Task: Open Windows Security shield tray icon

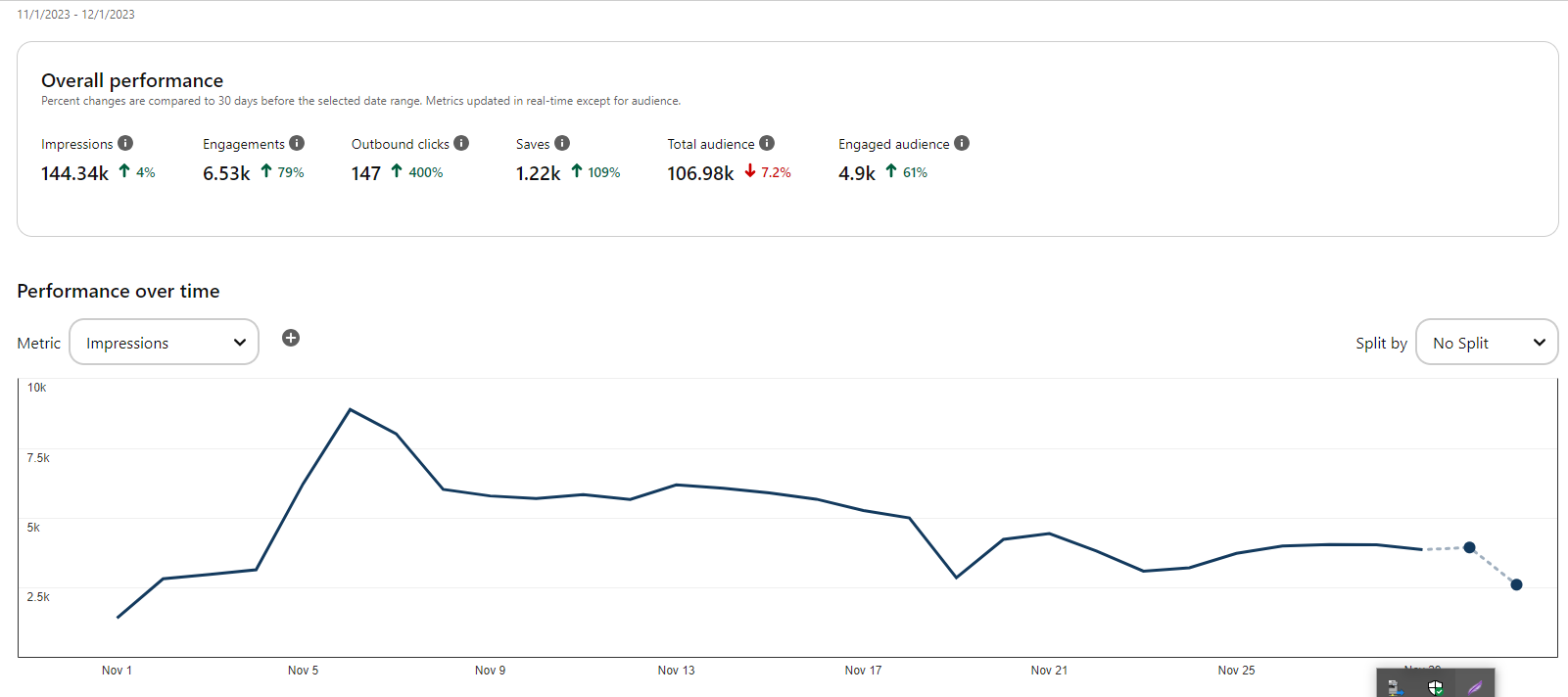Action: pos(1435,687)
